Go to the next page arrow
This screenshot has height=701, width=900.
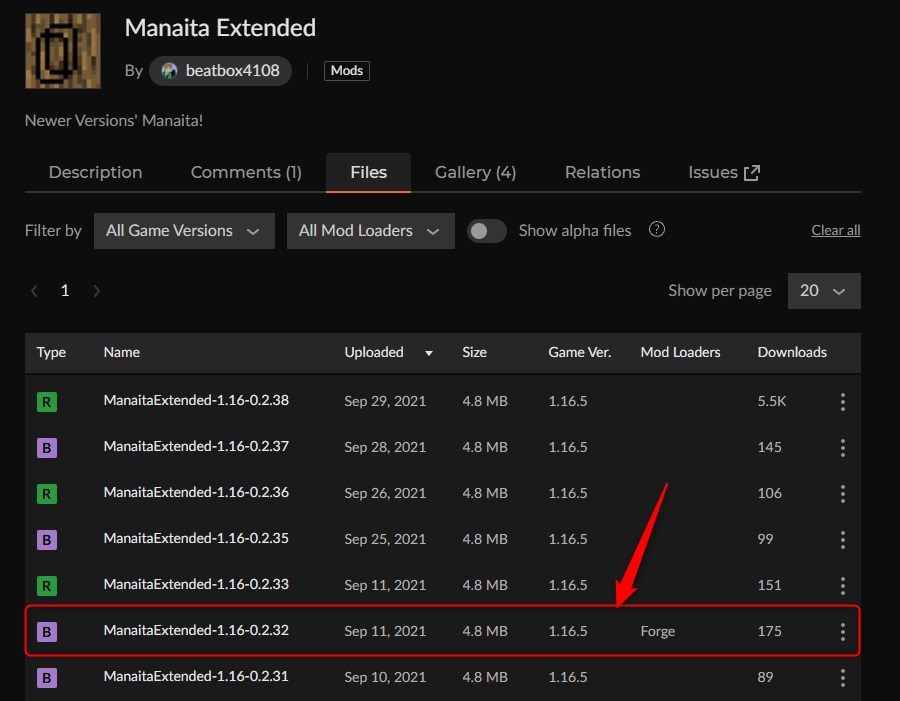(x=97, y=291)
